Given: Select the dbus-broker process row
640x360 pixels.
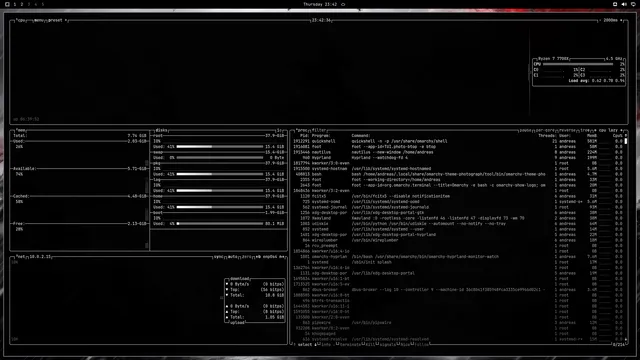Looking at the screenshot, I should tap(458, 290).
